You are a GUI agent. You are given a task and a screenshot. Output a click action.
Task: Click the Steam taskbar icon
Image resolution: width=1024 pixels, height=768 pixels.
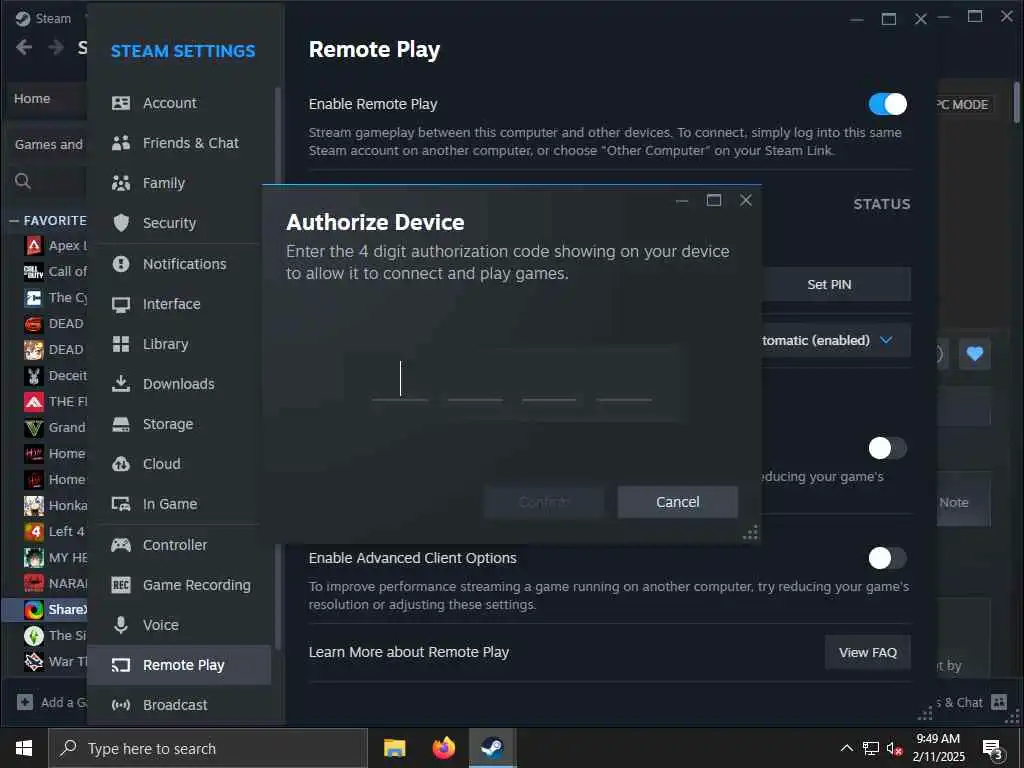tap(492, 748)
